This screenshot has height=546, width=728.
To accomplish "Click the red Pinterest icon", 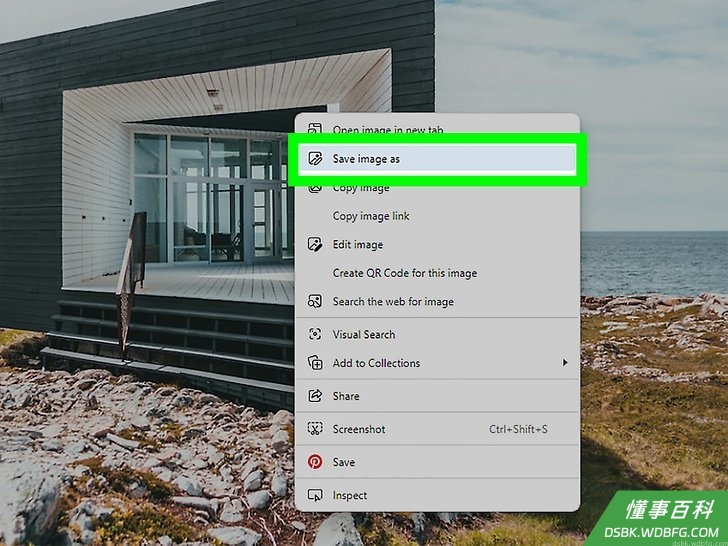I will 315,462.
